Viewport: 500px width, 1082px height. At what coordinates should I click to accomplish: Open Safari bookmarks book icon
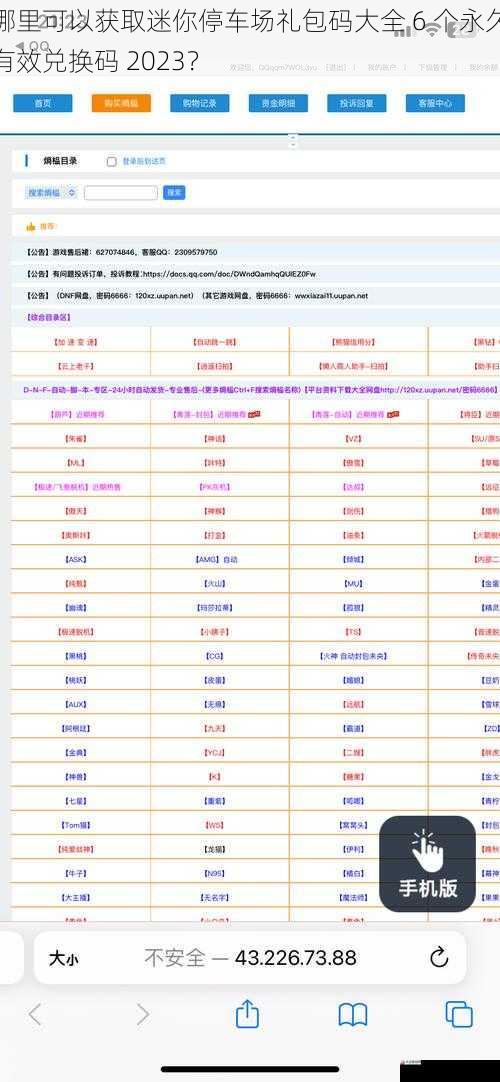(352, 1015)
